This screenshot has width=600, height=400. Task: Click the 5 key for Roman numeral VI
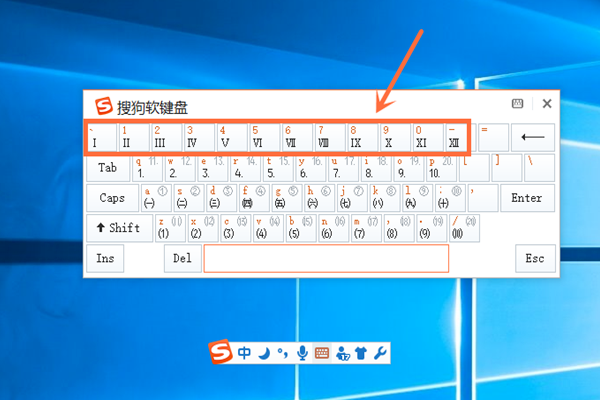tap(265, 137)
